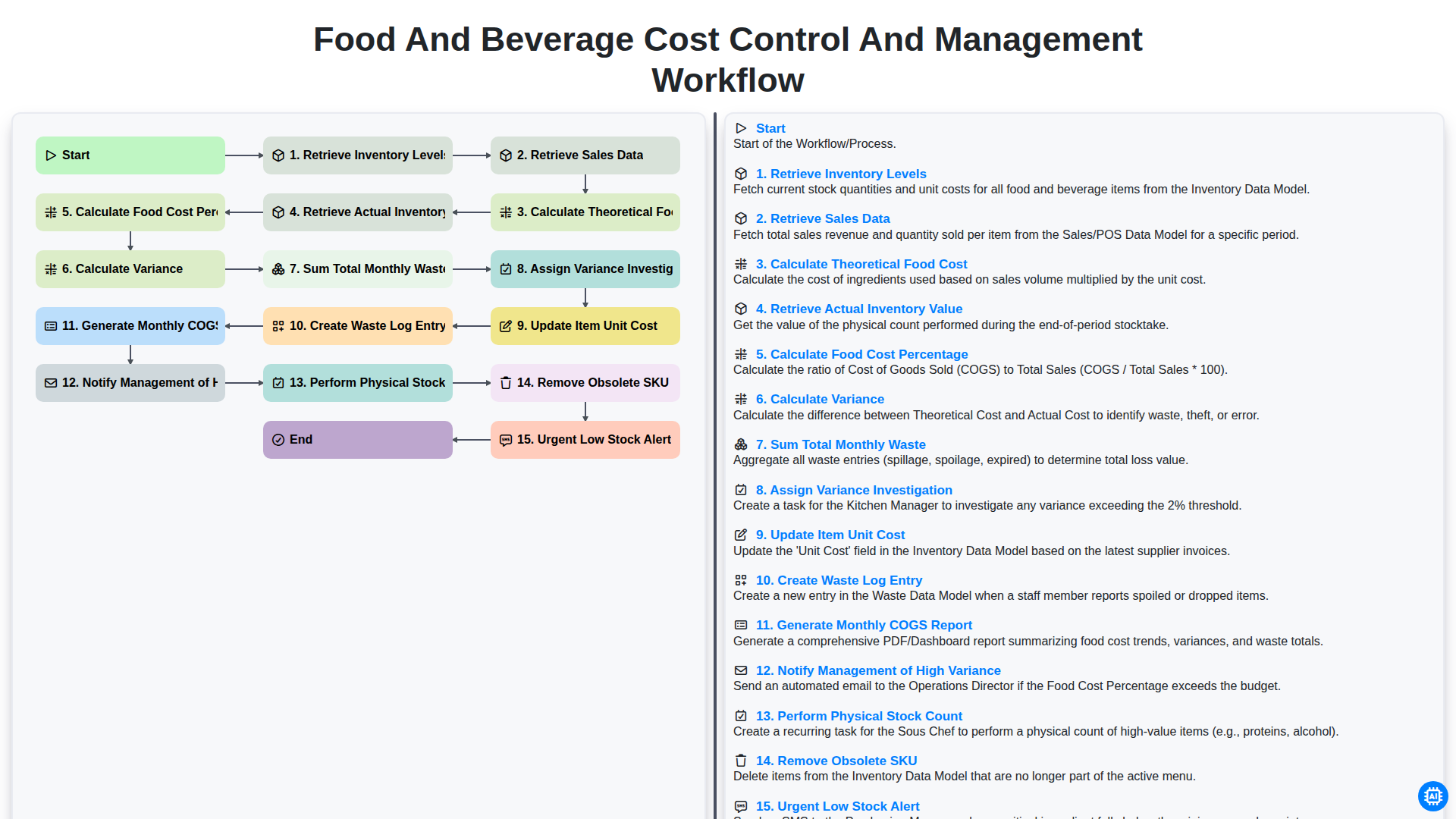Select the 9. Update Item Unit Cost node

(x=585, y=326)
